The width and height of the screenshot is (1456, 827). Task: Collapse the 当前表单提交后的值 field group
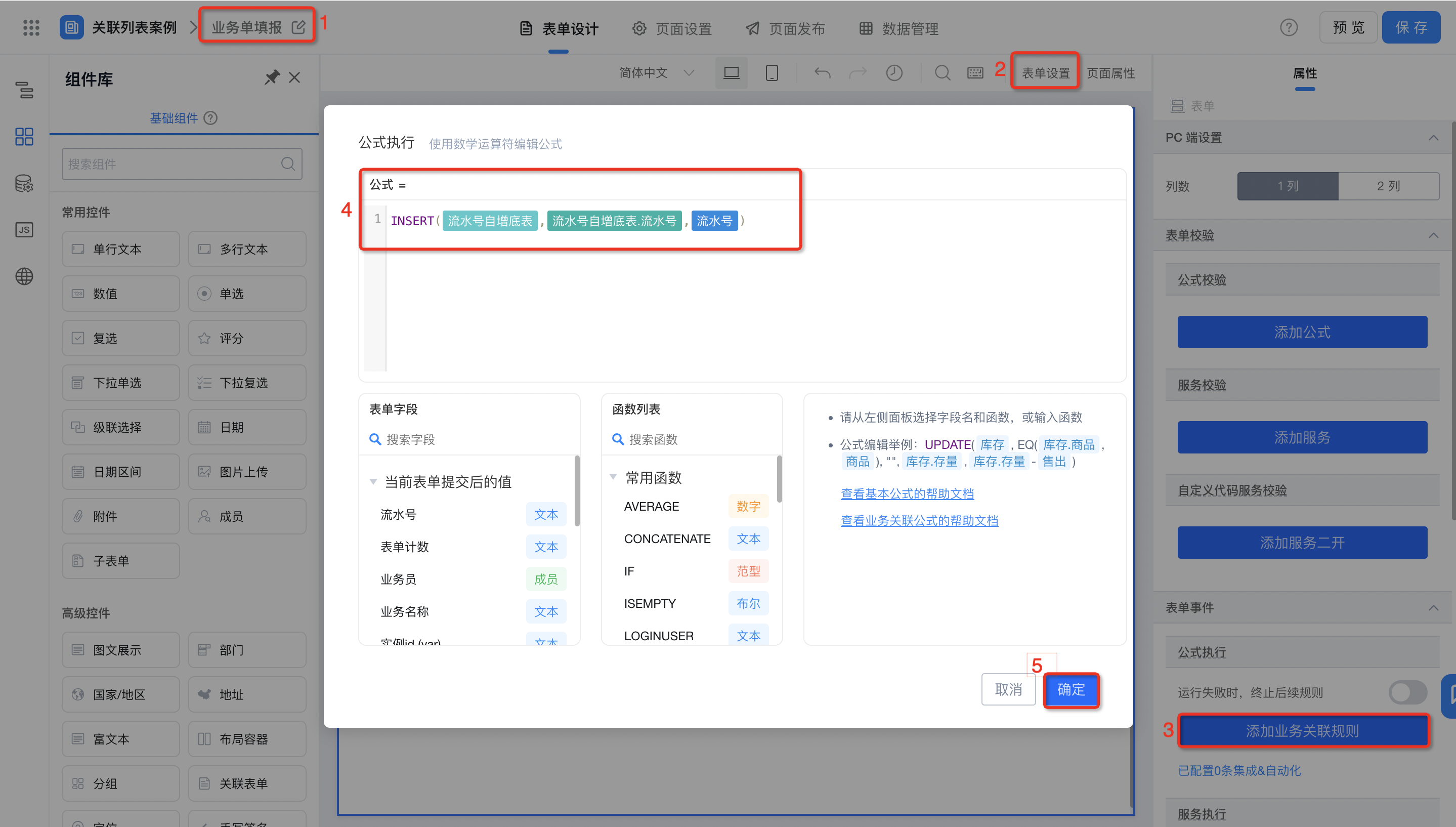pos(373,482)
